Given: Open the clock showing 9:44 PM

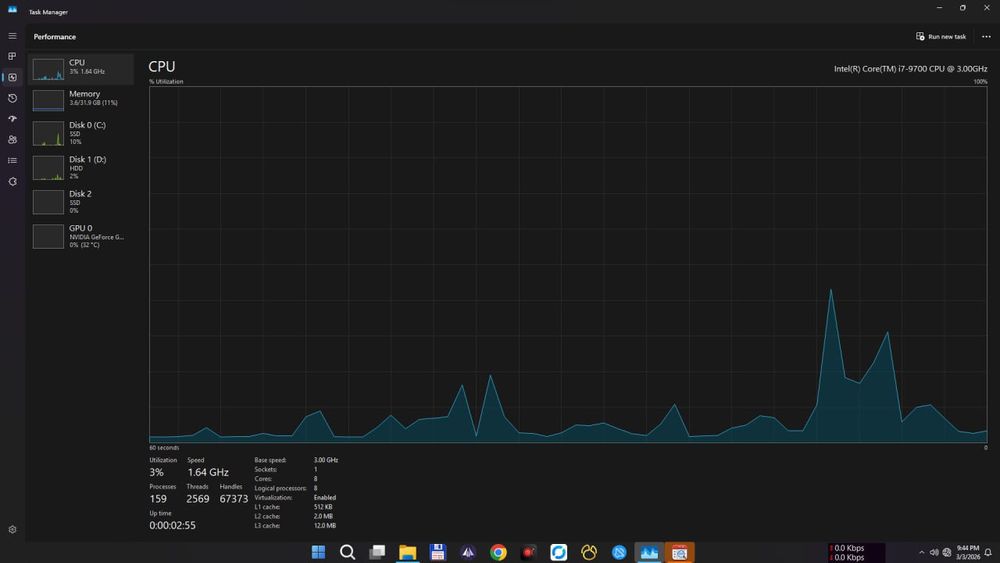Looking at the screenshot, I should [967, 553].
